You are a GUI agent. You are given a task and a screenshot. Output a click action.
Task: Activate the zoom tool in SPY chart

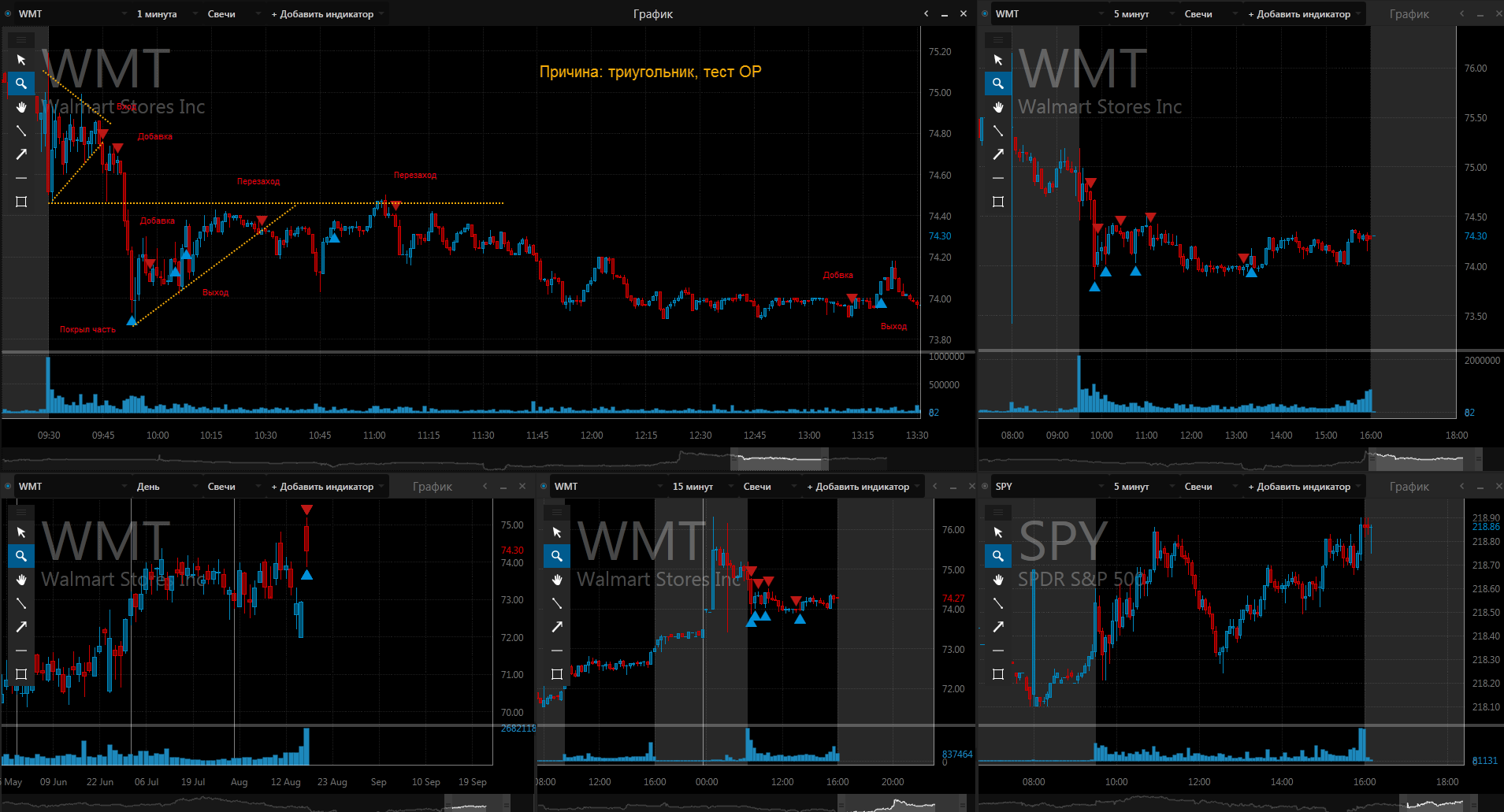998,556
